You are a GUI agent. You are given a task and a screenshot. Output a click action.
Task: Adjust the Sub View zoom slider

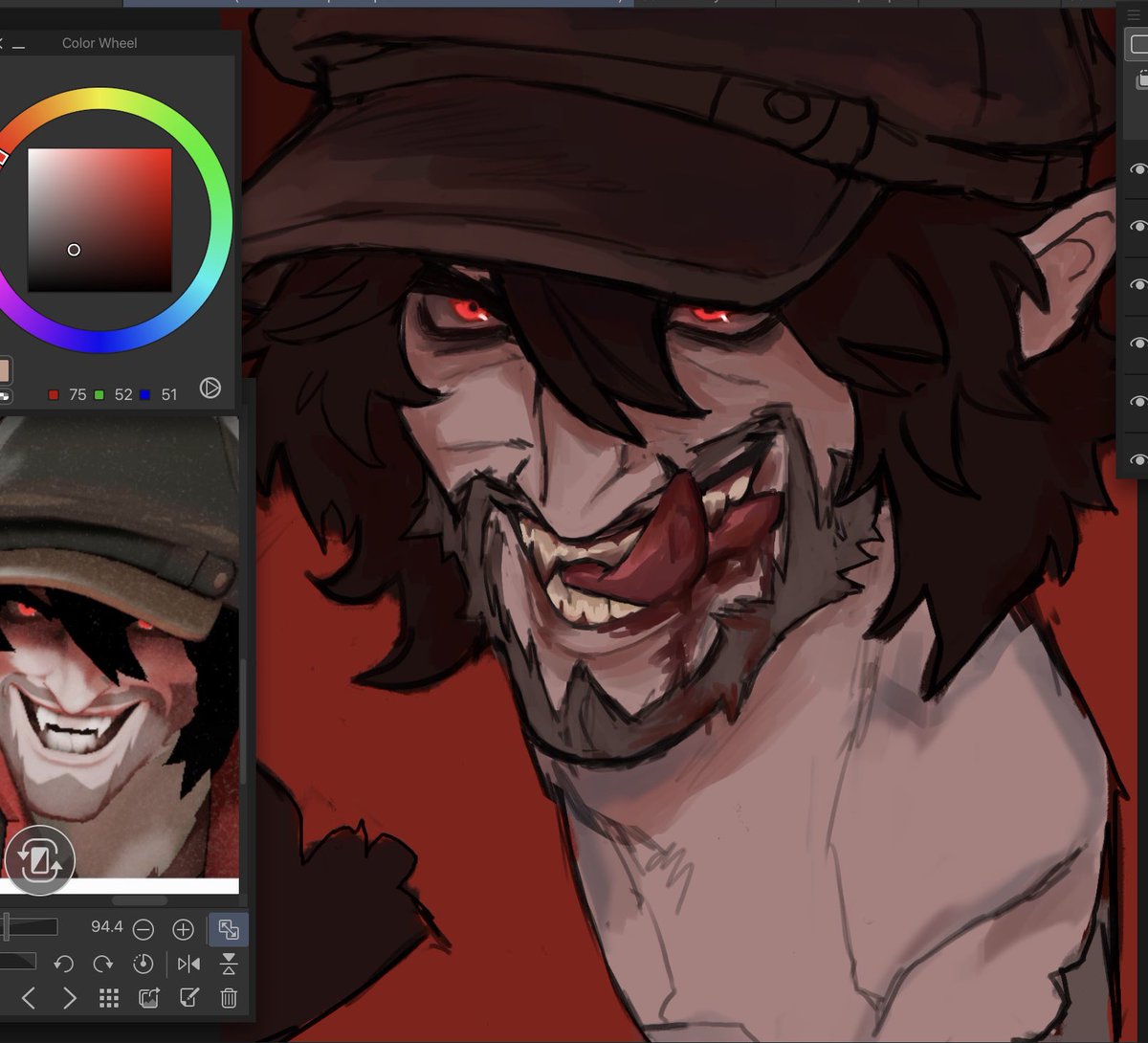click(x=29, y=926)
